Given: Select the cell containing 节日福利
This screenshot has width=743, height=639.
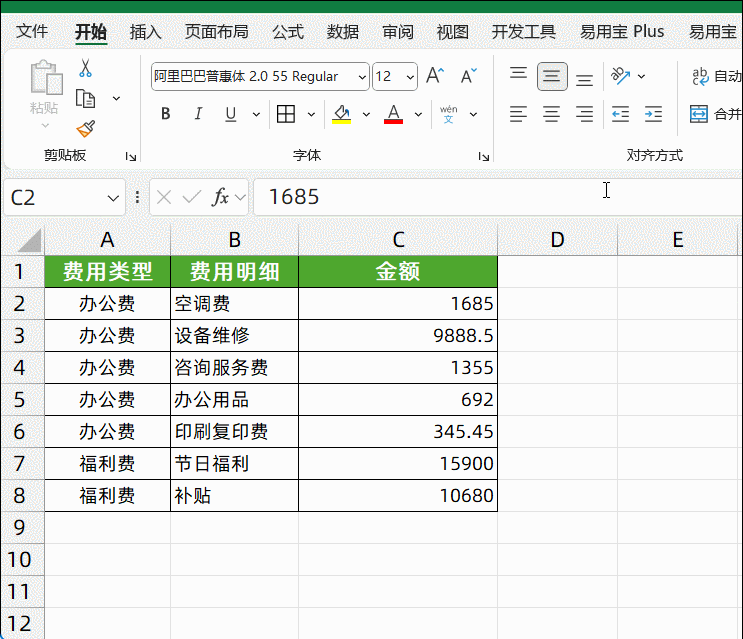Looking at the screenshot, I should pyautogui.click(x=234, y=463).
